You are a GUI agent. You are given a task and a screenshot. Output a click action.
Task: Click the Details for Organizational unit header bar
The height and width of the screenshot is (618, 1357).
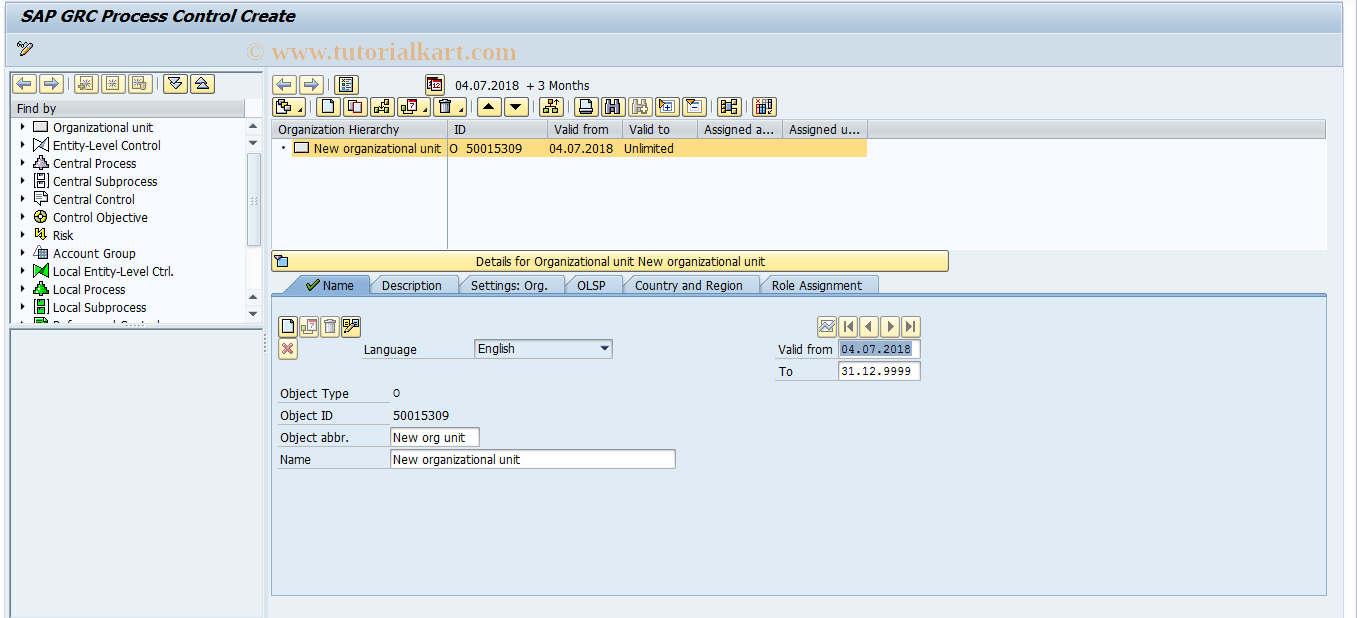tap(610, 261)
